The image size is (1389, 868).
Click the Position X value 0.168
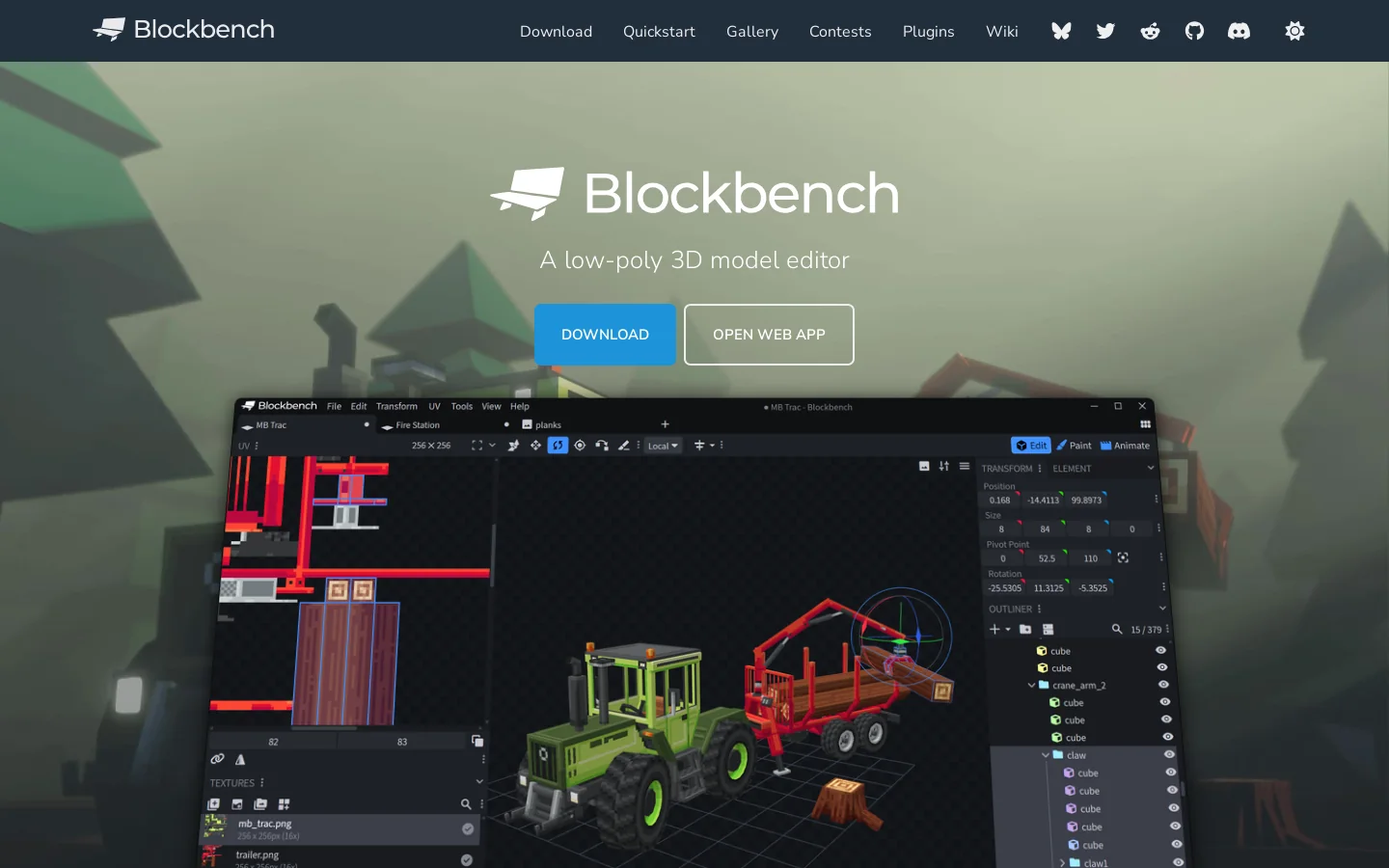click(x=999, y=500)
